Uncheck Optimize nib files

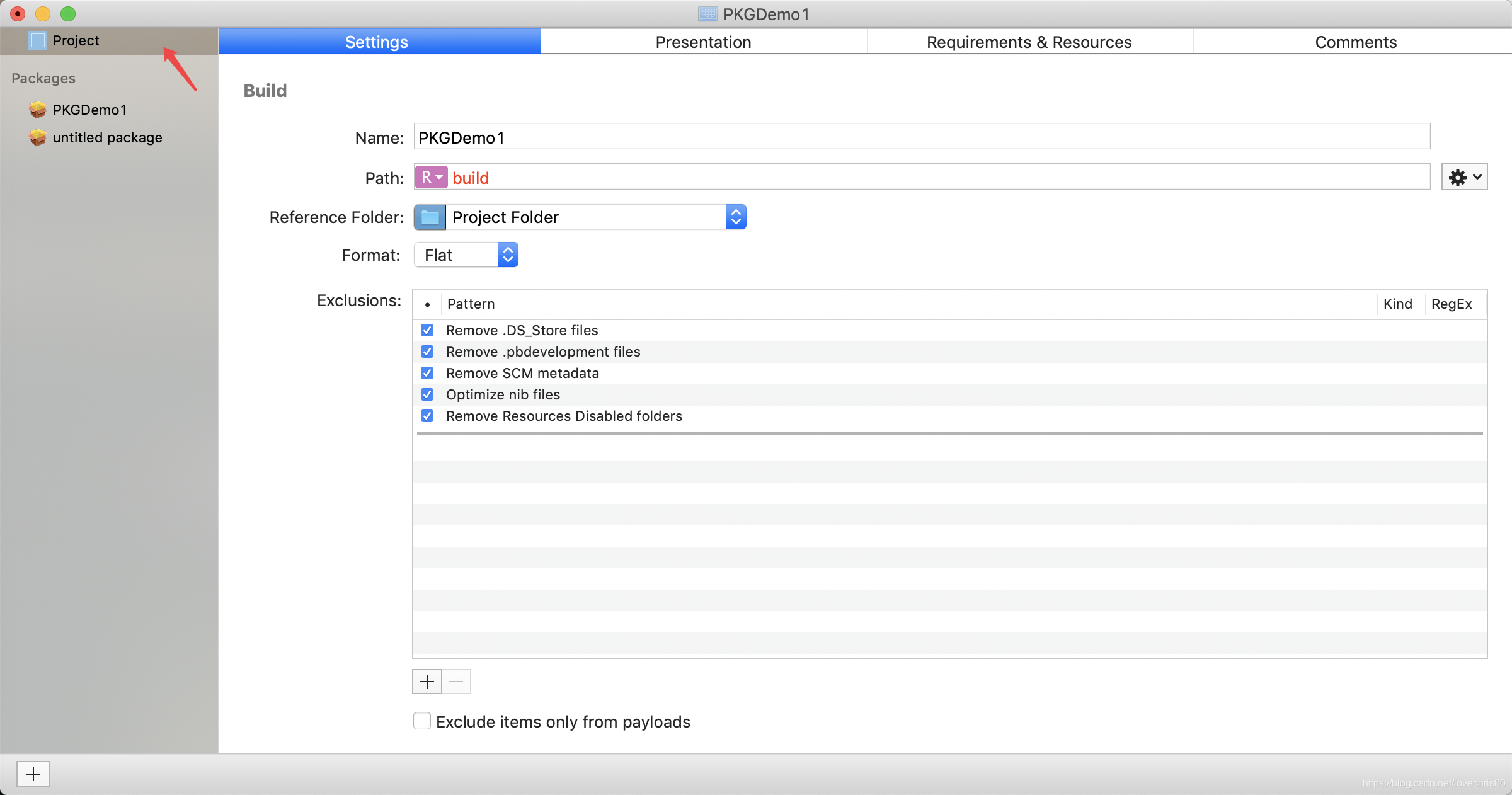(x=427, y=394)
